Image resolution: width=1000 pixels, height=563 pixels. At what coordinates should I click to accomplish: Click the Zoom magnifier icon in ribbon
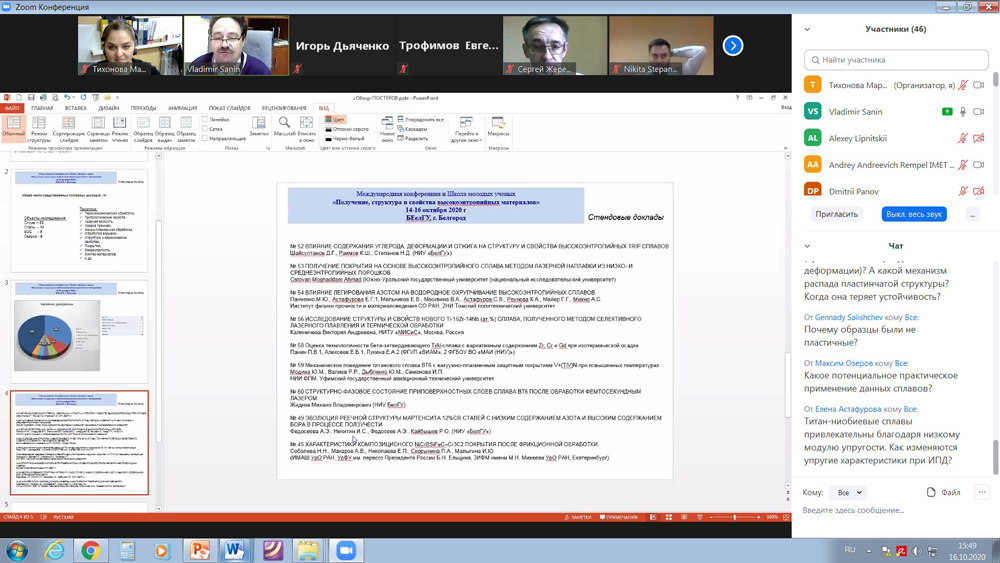(284, 127)
